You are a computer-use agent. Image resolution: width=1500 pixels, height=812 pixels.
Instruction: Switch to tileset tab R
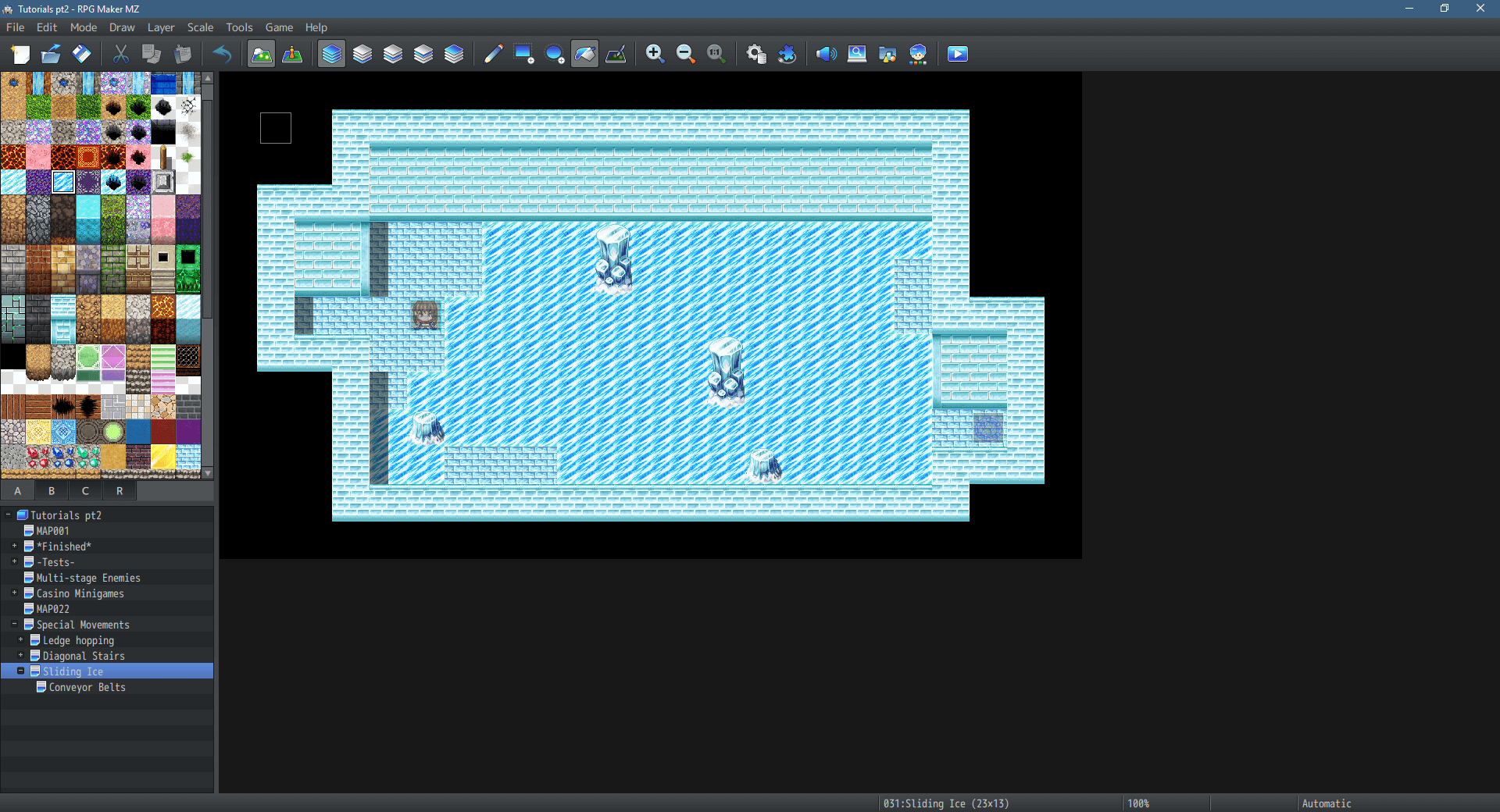120,490
